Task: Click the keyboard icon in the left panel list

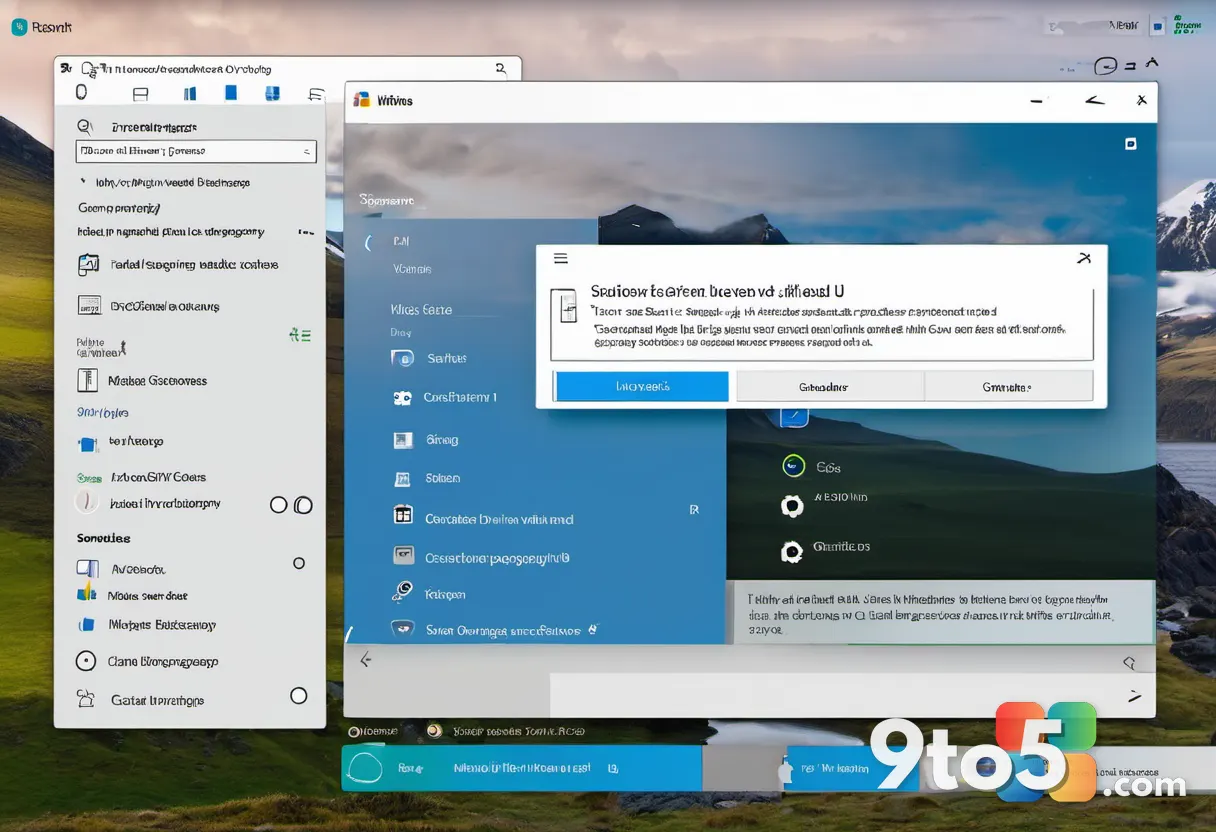Action: click(89, 306)
